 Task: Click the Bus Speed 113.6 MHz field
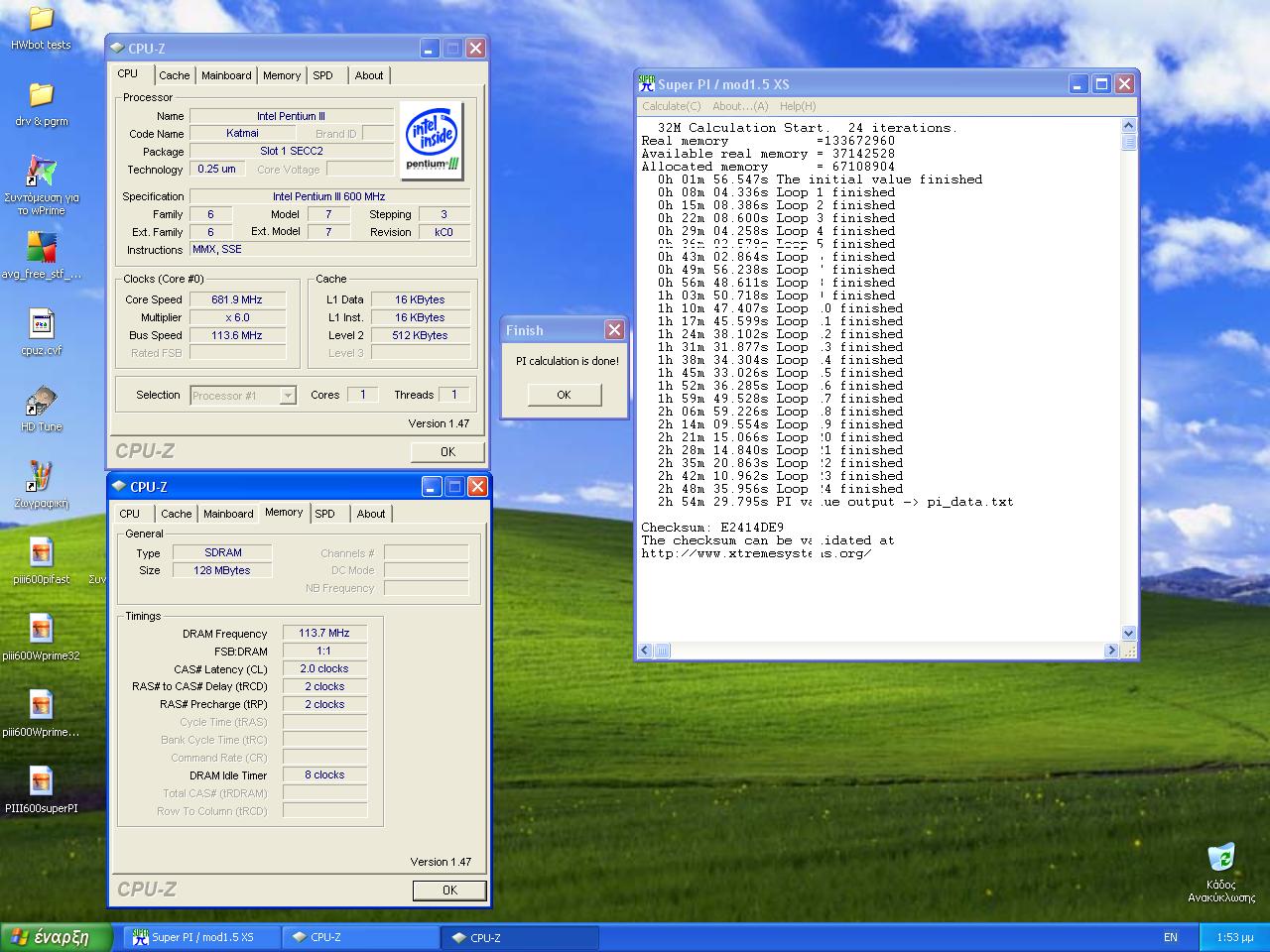pos(237,335)
